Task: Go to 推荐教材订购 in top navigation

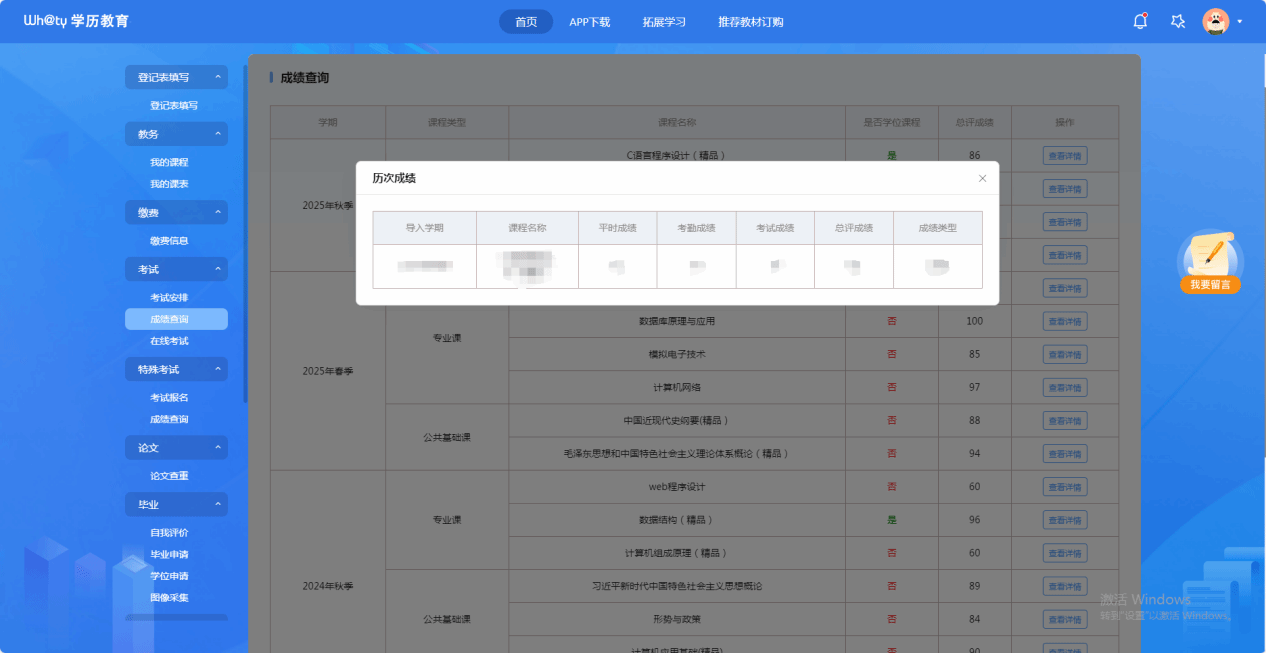Action: [750, 22]
